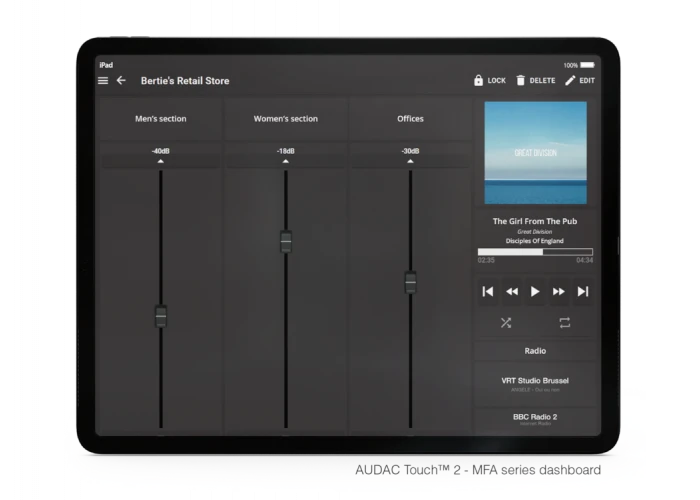The width and height of the screenshot is (700, 500).
Task: Lock the Bertie's Retail Store dashboard
Action: (490, 80)
